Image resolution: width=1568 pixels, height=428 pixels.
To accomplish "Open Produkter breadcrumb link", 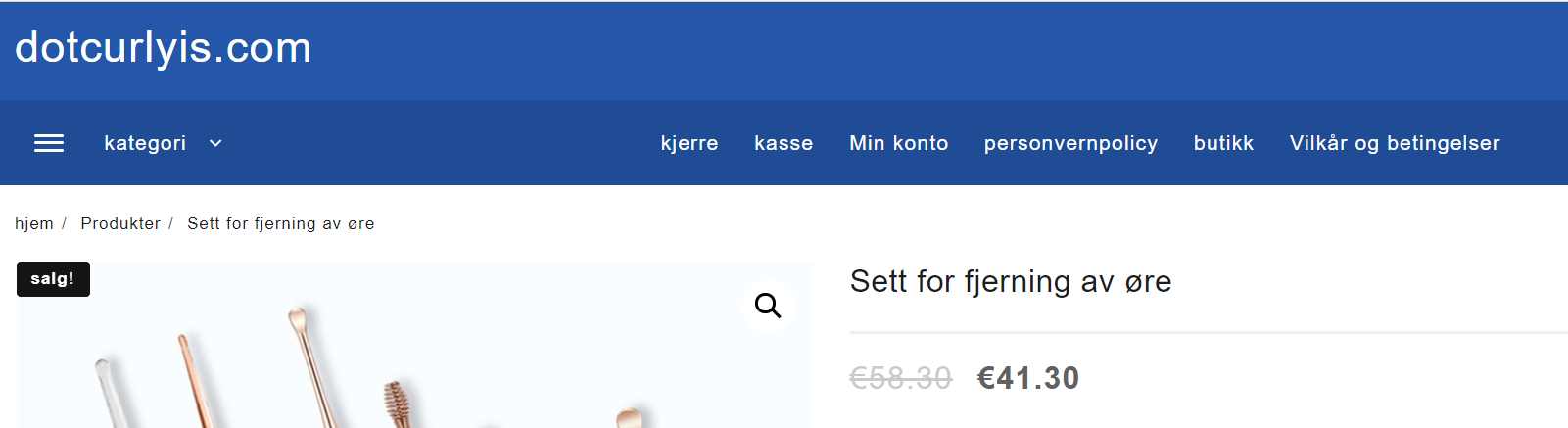I will 120,223.
